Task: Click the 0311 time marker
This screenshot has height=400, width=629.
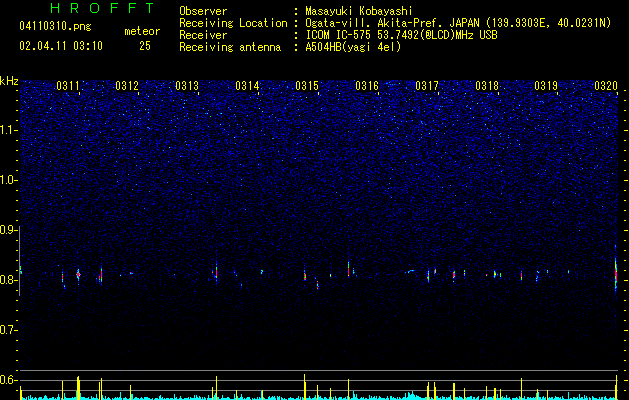Action: 67,86
